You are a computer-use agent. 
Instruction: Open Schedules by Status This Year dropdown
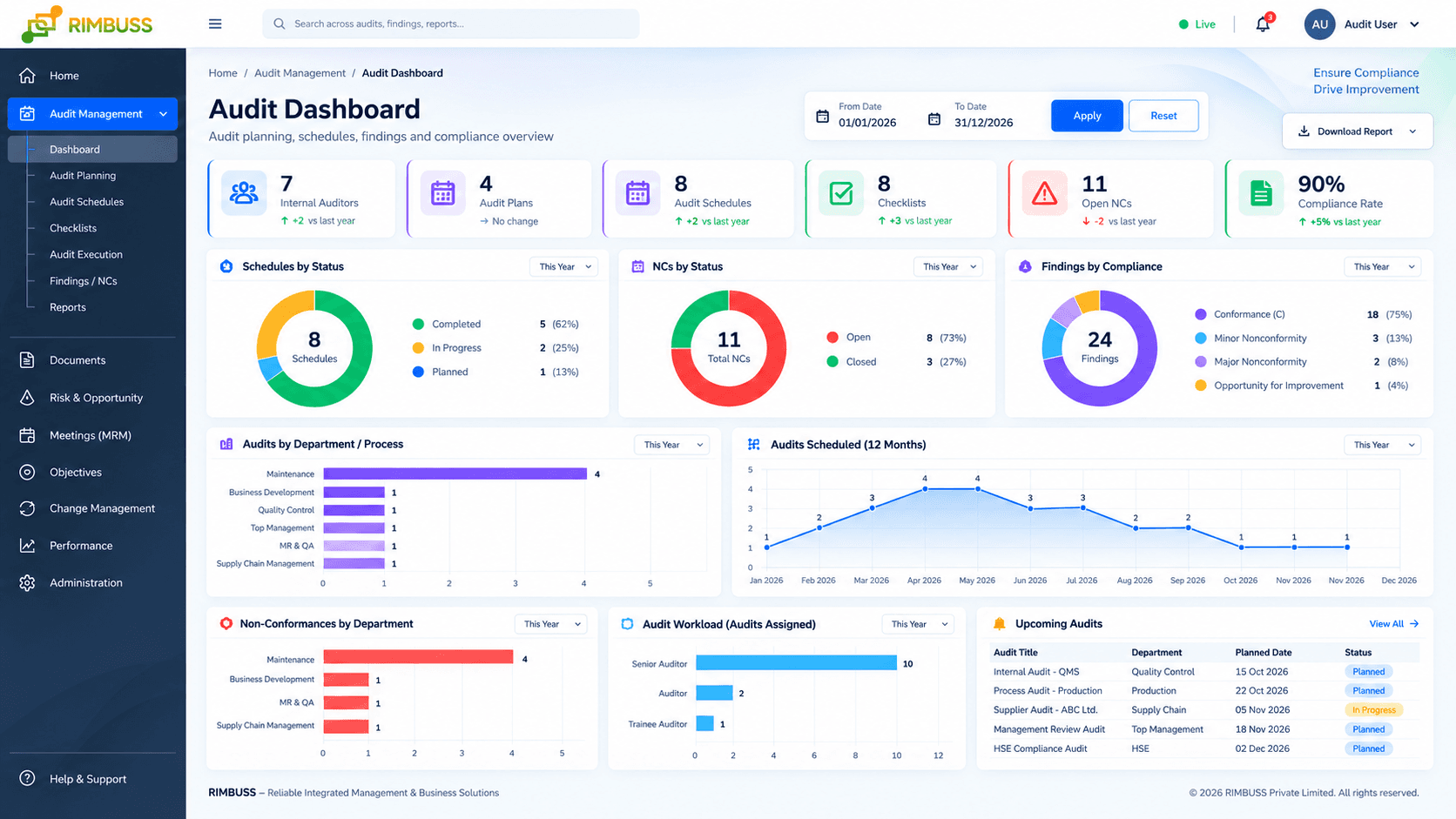tap(563, 267)
